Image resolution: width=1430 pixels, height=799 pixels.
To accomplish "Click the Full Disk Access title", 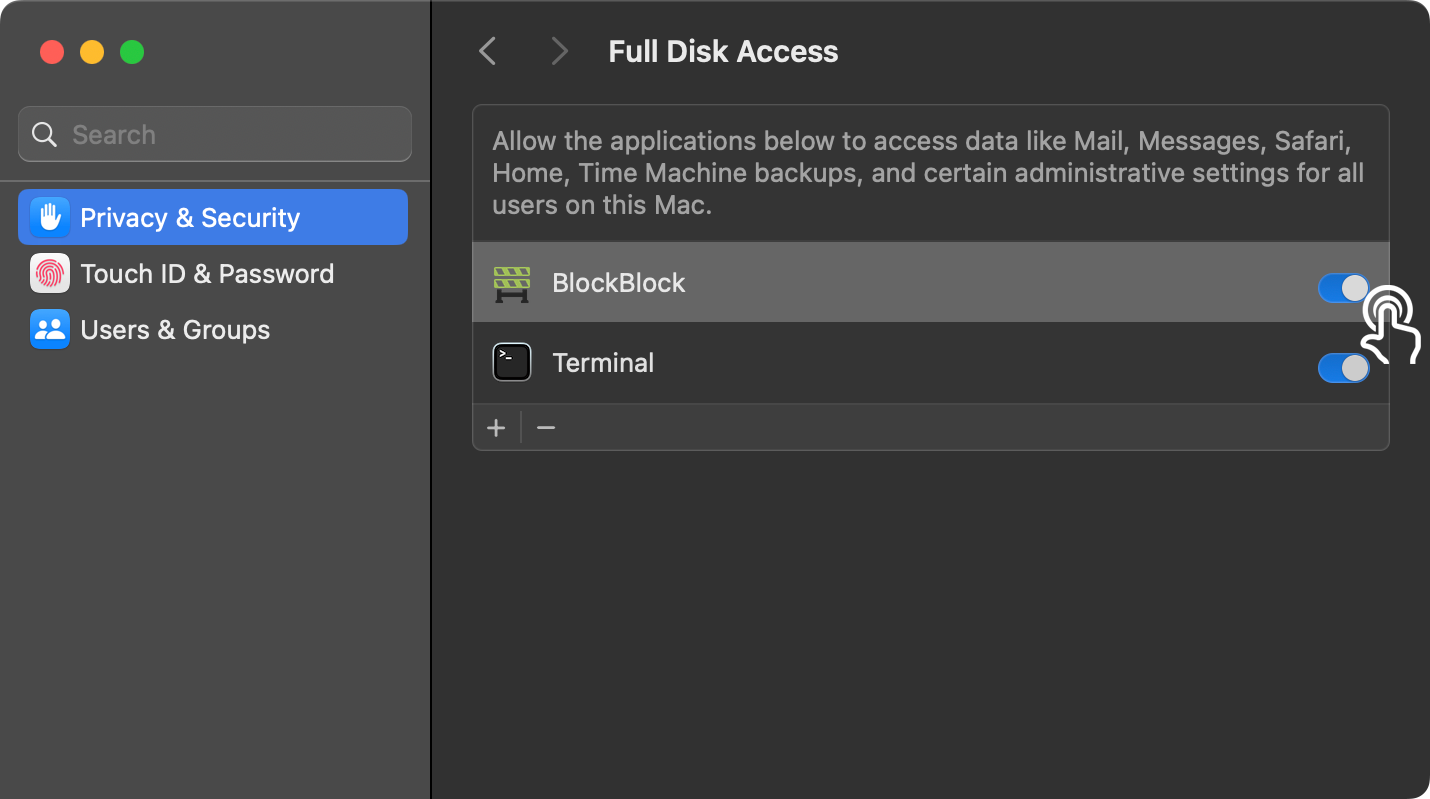I will (x=723, y=51).
